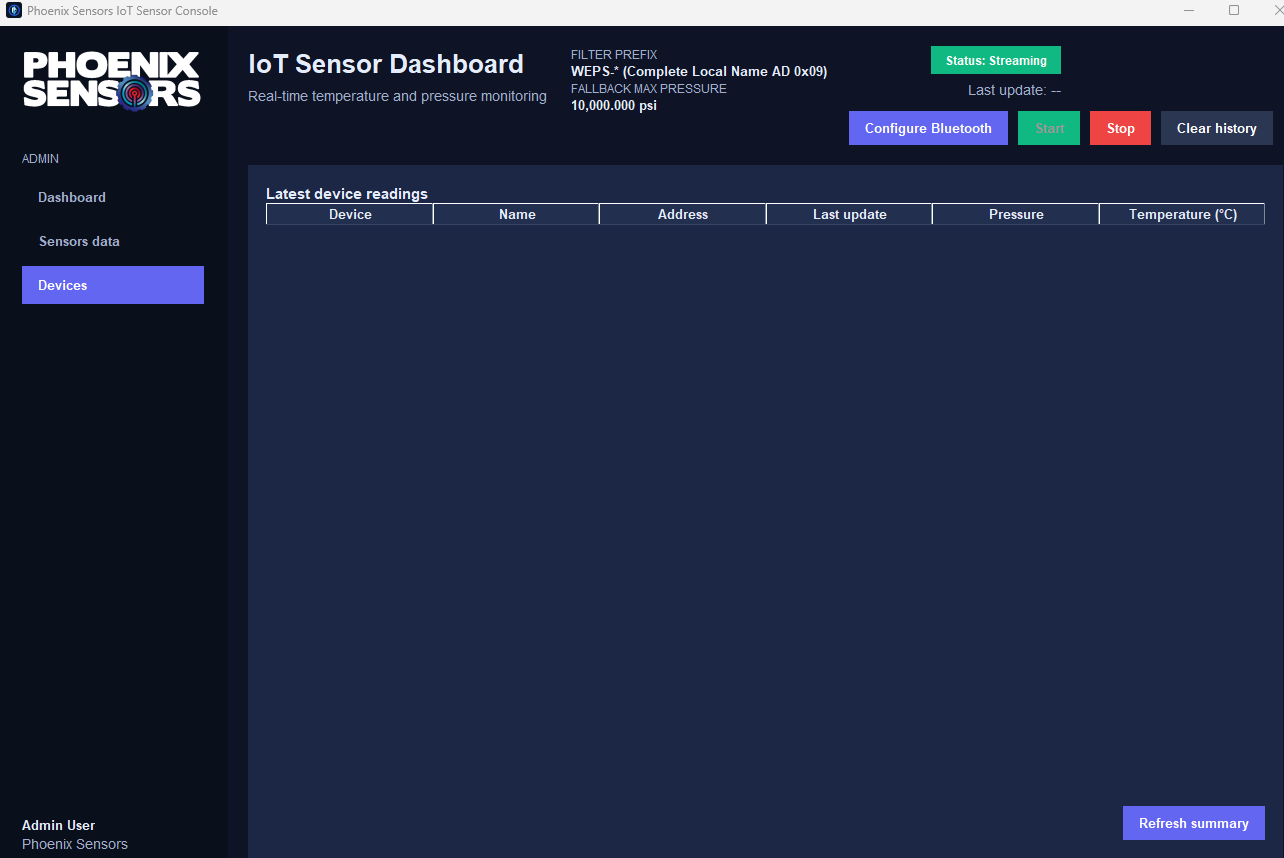Click the Name column header
The height and width of the screenshot is (858, 1284).
tap(517, 214)
